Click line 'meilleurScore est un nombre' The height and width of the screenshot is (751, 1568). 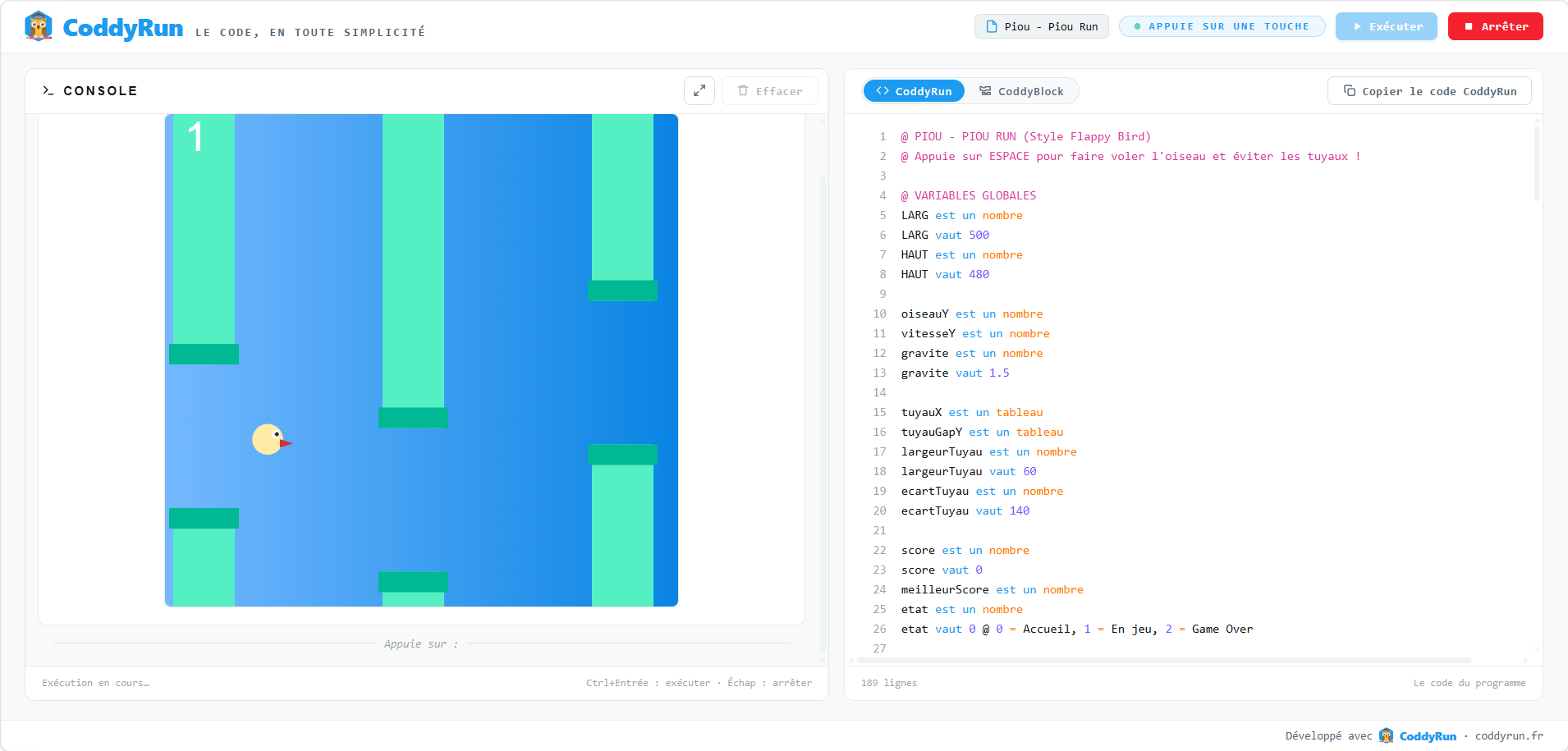pos(993,590)
